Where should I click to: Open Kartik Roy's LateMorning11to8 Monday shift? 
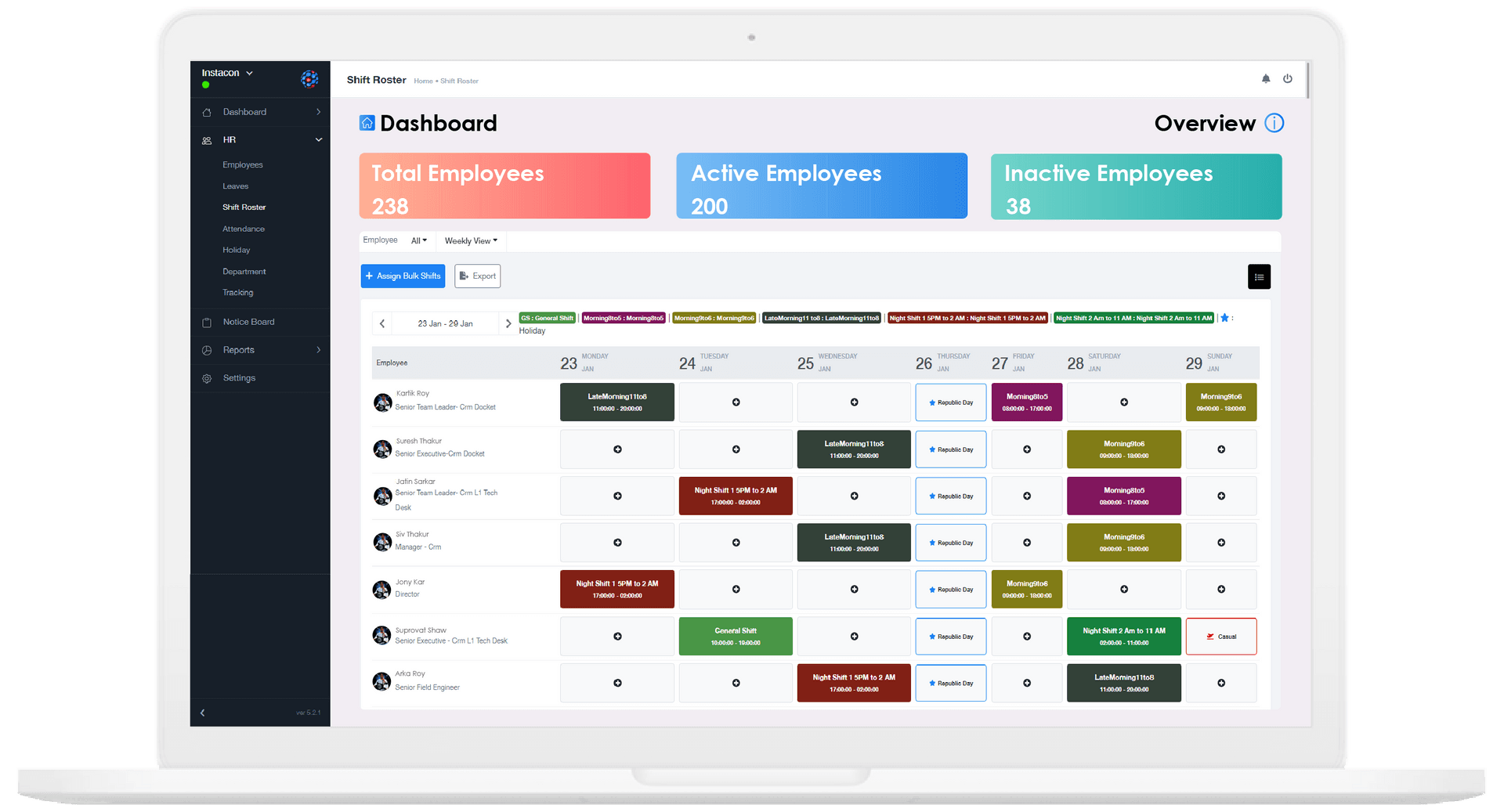click(x=617, y=402)
